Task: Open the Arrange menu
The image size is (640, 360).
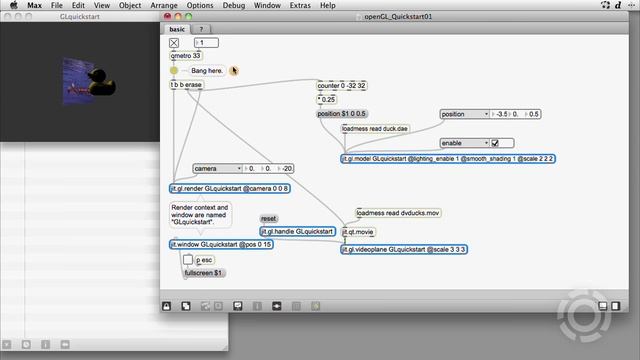Action: pos(164,5)
